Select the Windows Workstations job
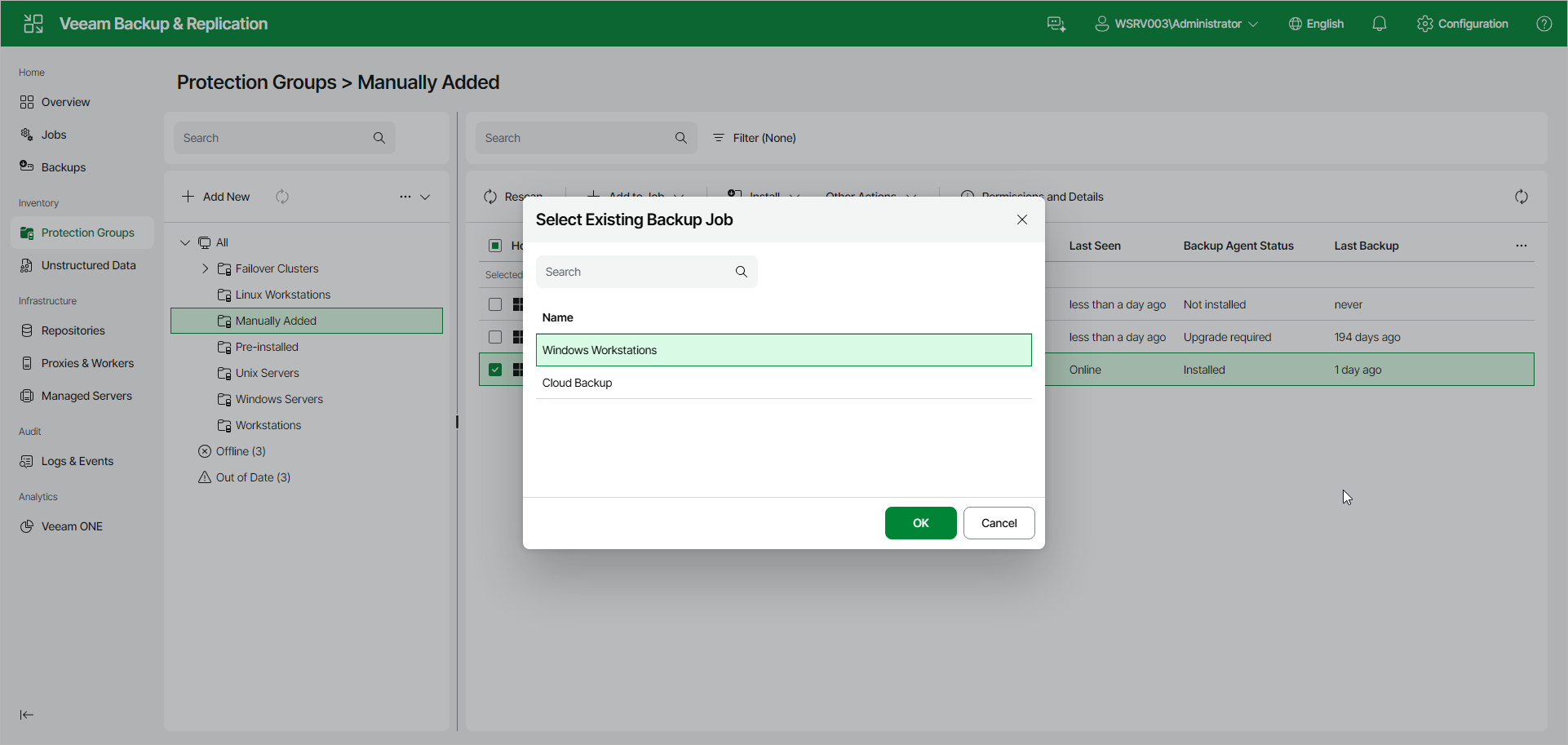 (784, 350)
